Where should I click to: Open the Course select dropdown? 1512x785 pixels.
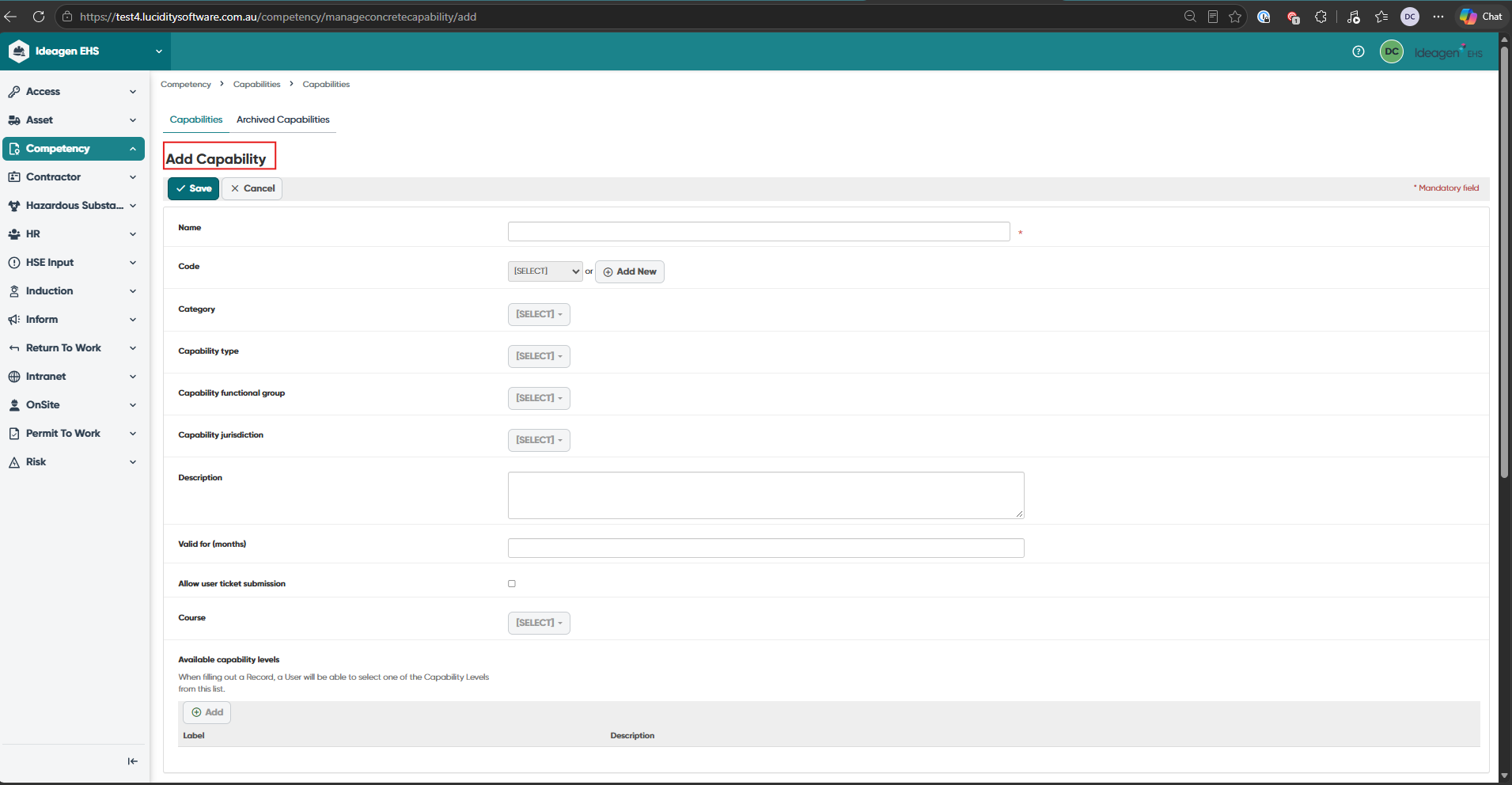click(539, 623)
